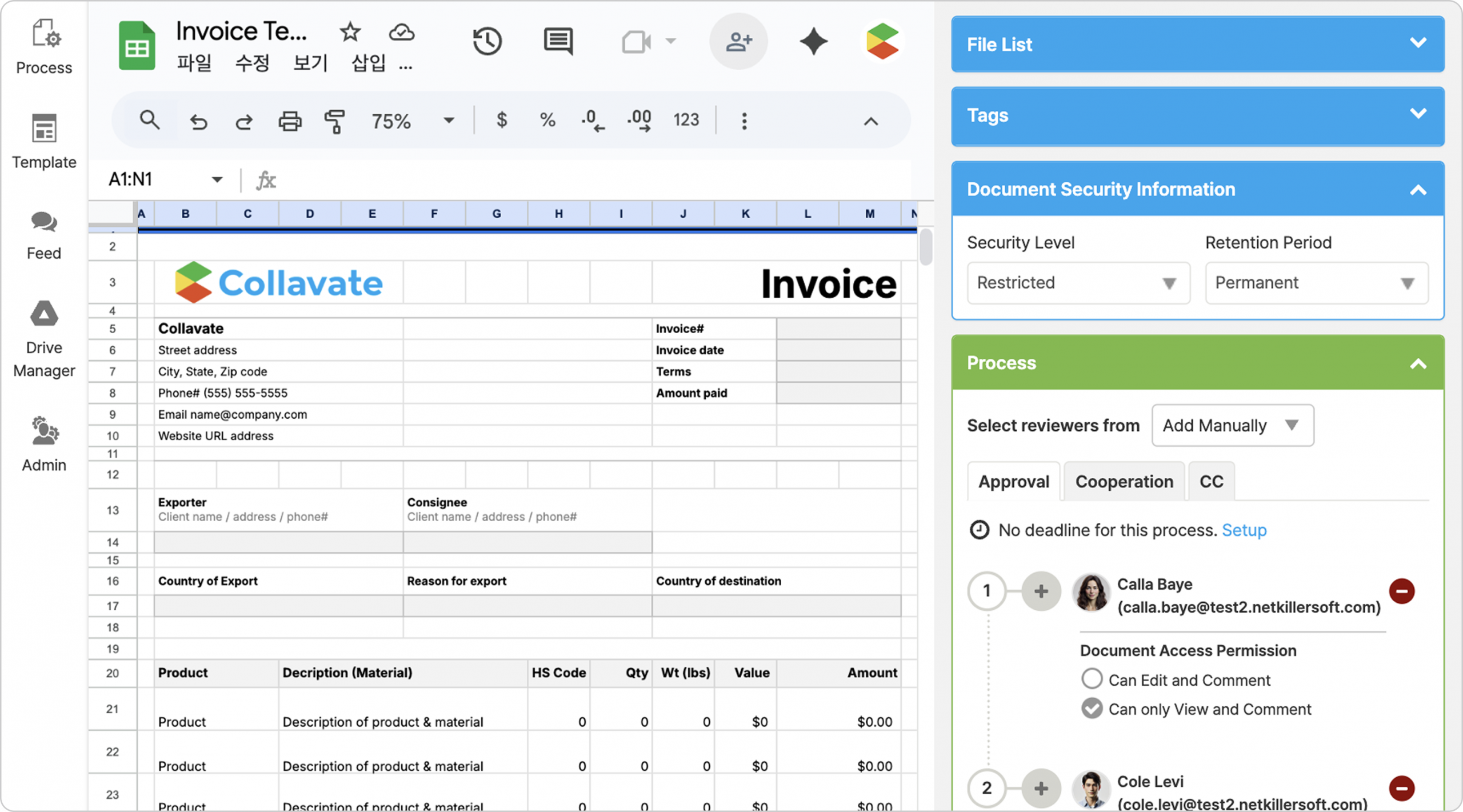Switch to the Cooperation tab
The width and height of the screenshot is (1463, 812).
click(x=1124, y=482)
